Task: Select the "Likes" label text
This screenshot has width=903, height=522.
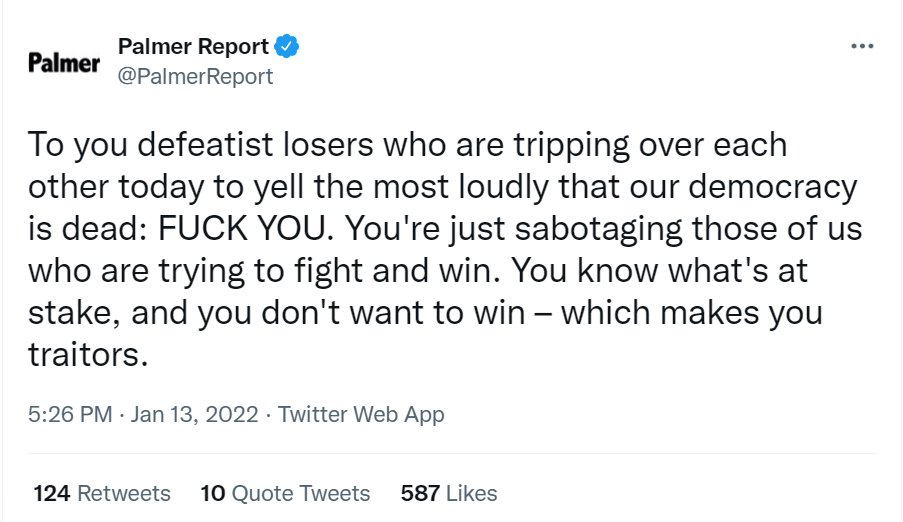Action: [x=472, y=493]
